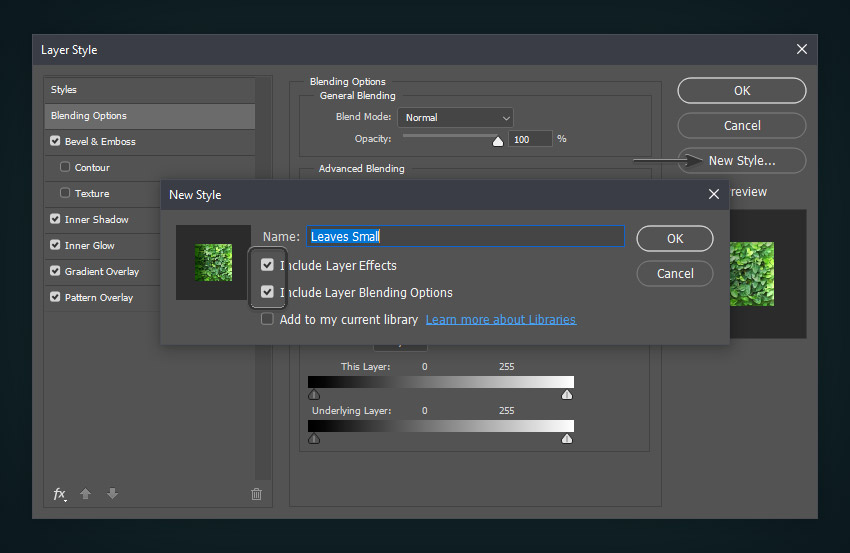Uncheck Include Layer Effects
This screenshot has width=850, height=553.
click(x=267, y=266)
